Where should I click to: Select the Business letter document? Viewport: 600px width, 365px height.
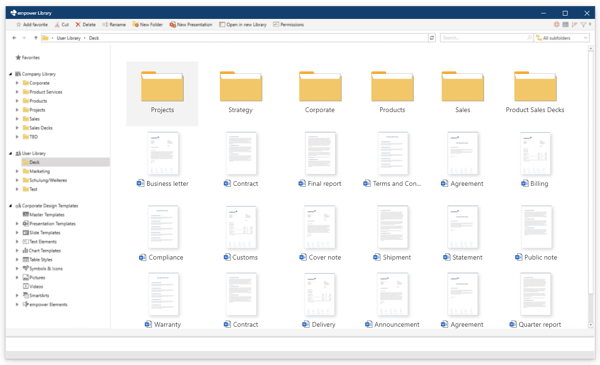163,160
